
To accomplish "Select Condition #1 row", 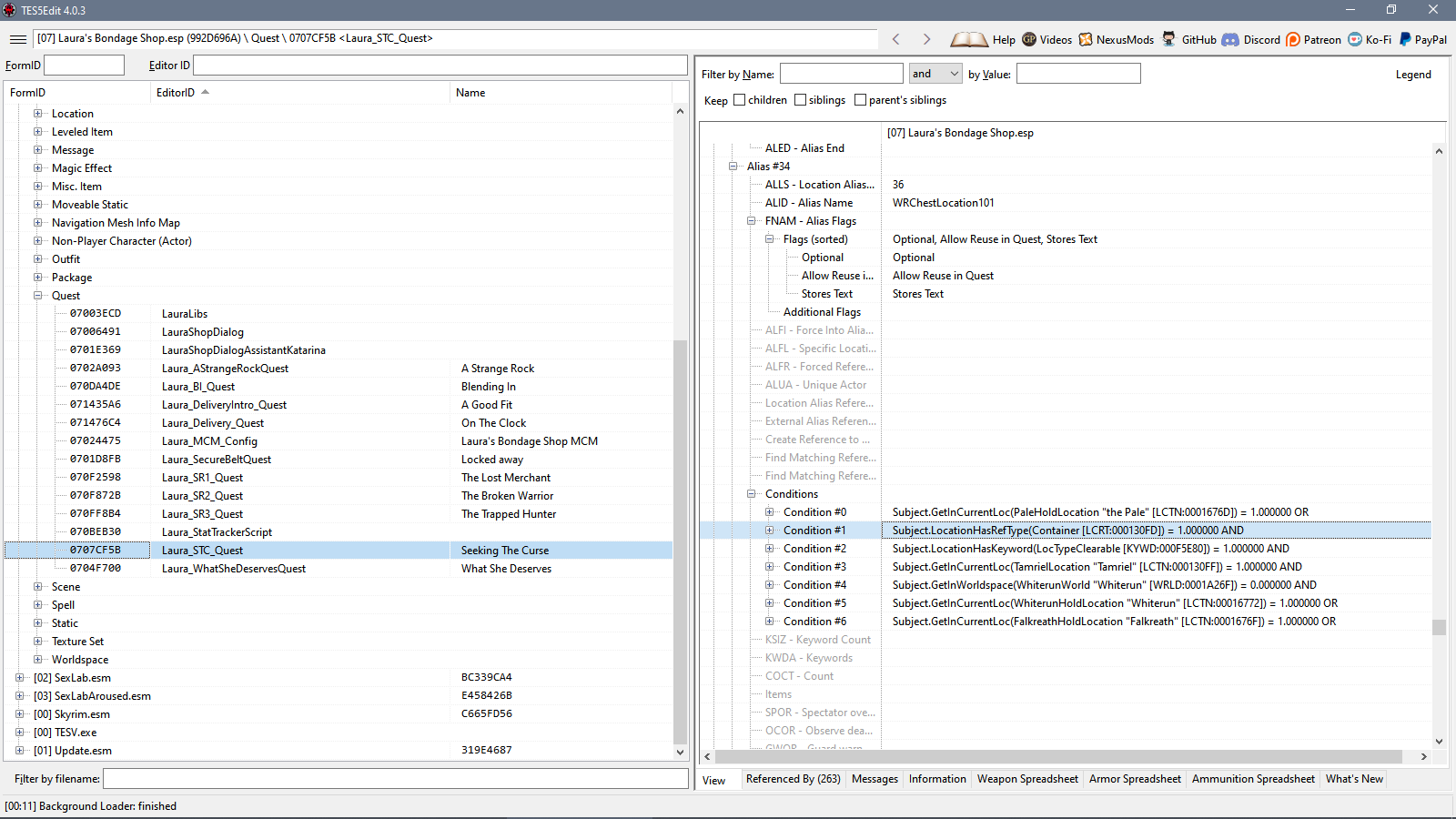I will (x=1065, y=531).
